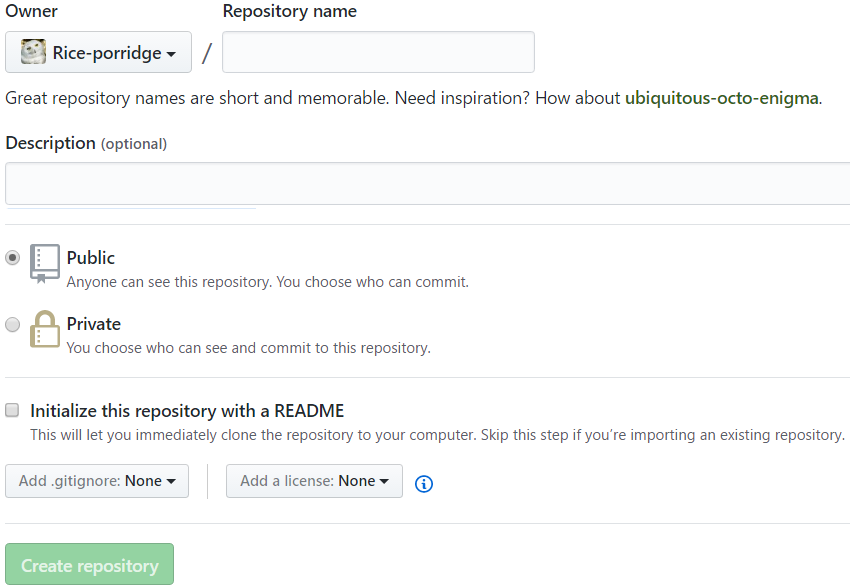Click the "Initialize this repository with a README" label

coord(187,411)
